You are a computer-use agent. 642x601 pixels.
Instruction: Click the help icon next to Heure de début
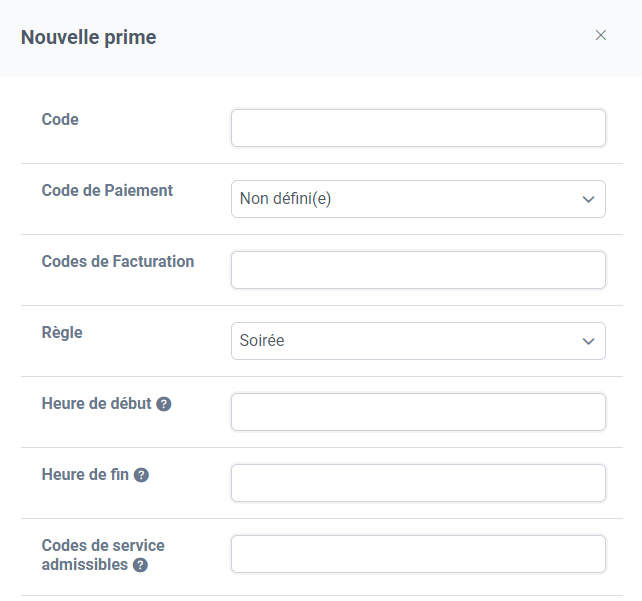pyautogui.click(x=164, y=404)
